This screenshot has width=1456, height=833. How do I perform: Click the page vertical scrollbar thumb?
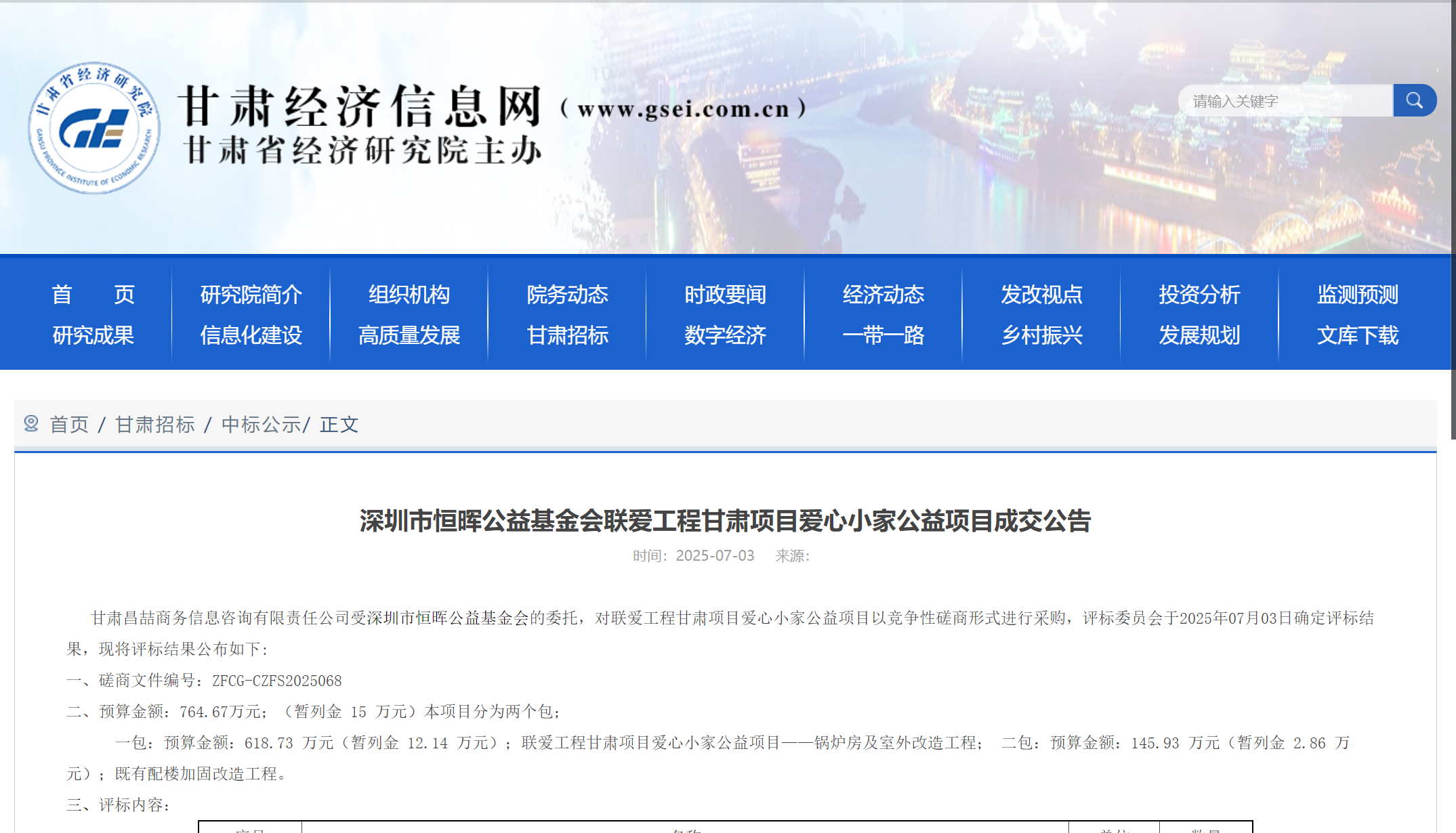[x=1453, y=219]
